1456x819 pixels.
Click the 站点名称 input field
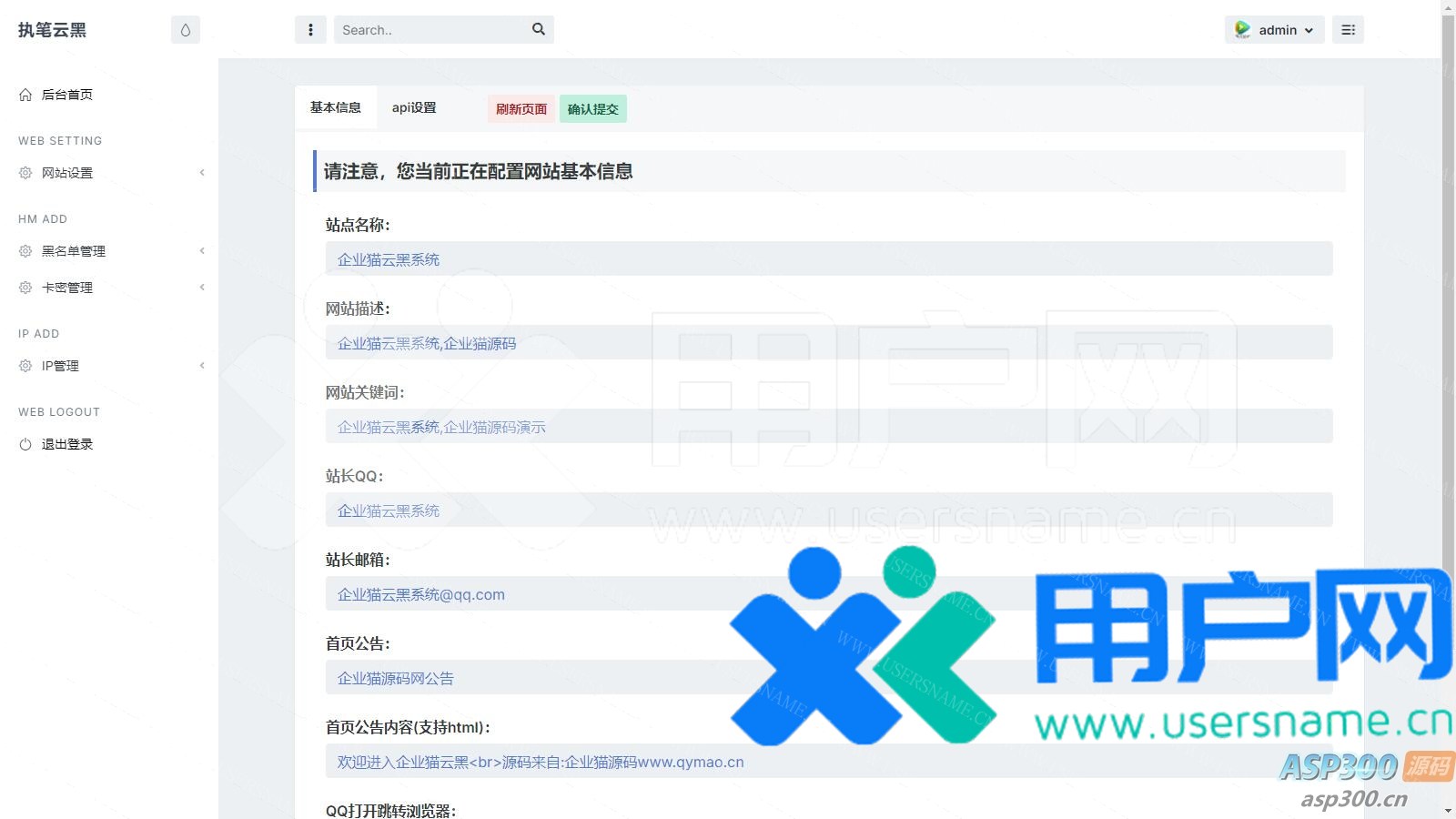[828, 259]
